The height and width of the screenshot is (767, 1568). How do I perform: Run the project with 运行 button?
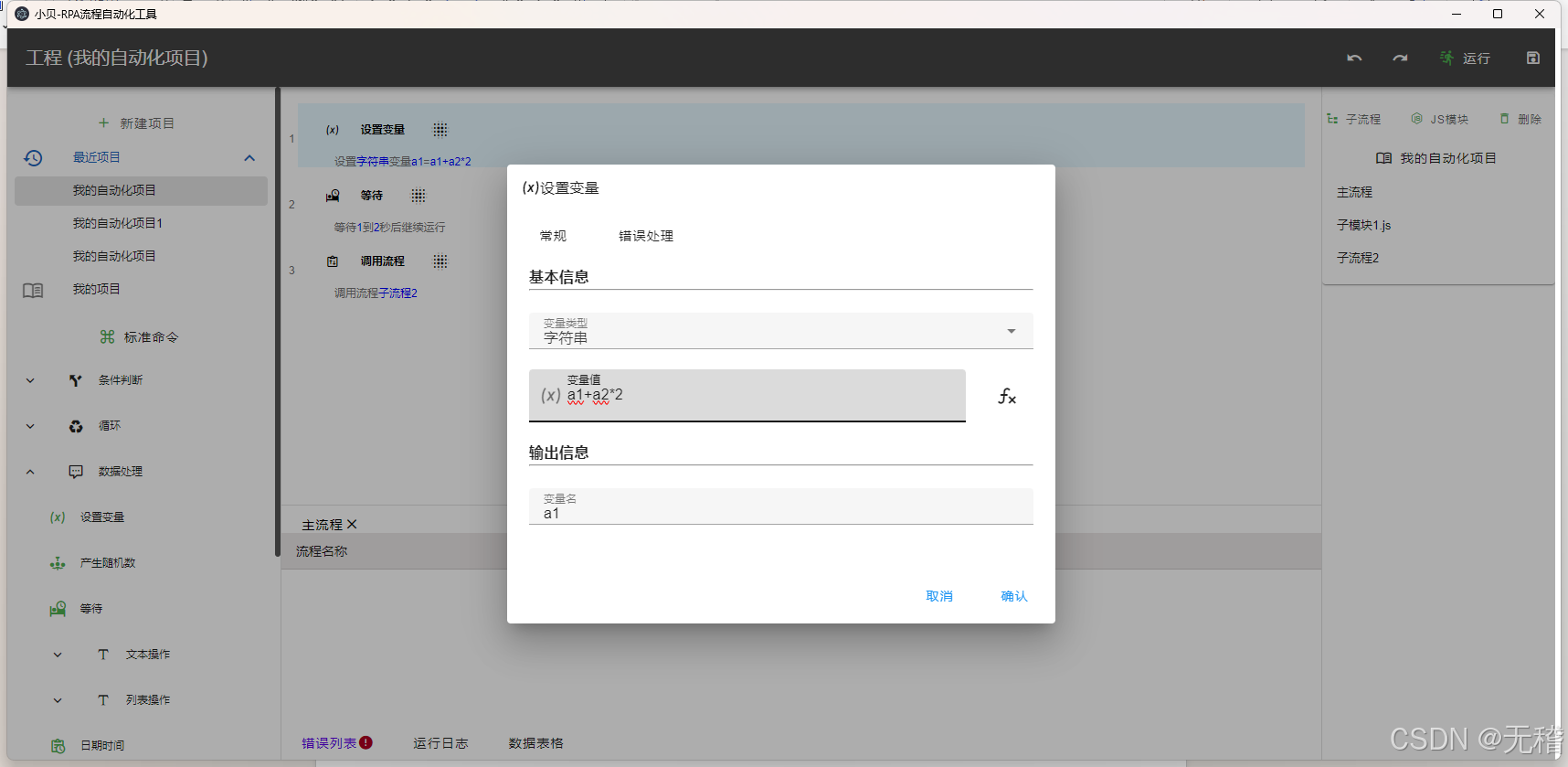coord(1466,58)
